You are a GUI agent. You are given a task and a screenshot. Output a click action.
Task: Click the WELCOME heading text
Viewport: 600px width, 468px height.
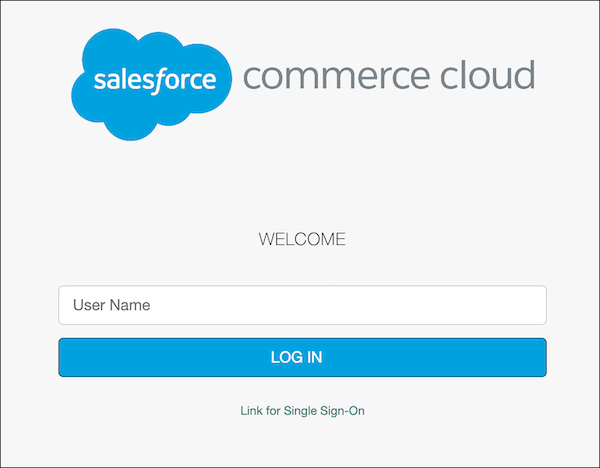tap(302, 239)
